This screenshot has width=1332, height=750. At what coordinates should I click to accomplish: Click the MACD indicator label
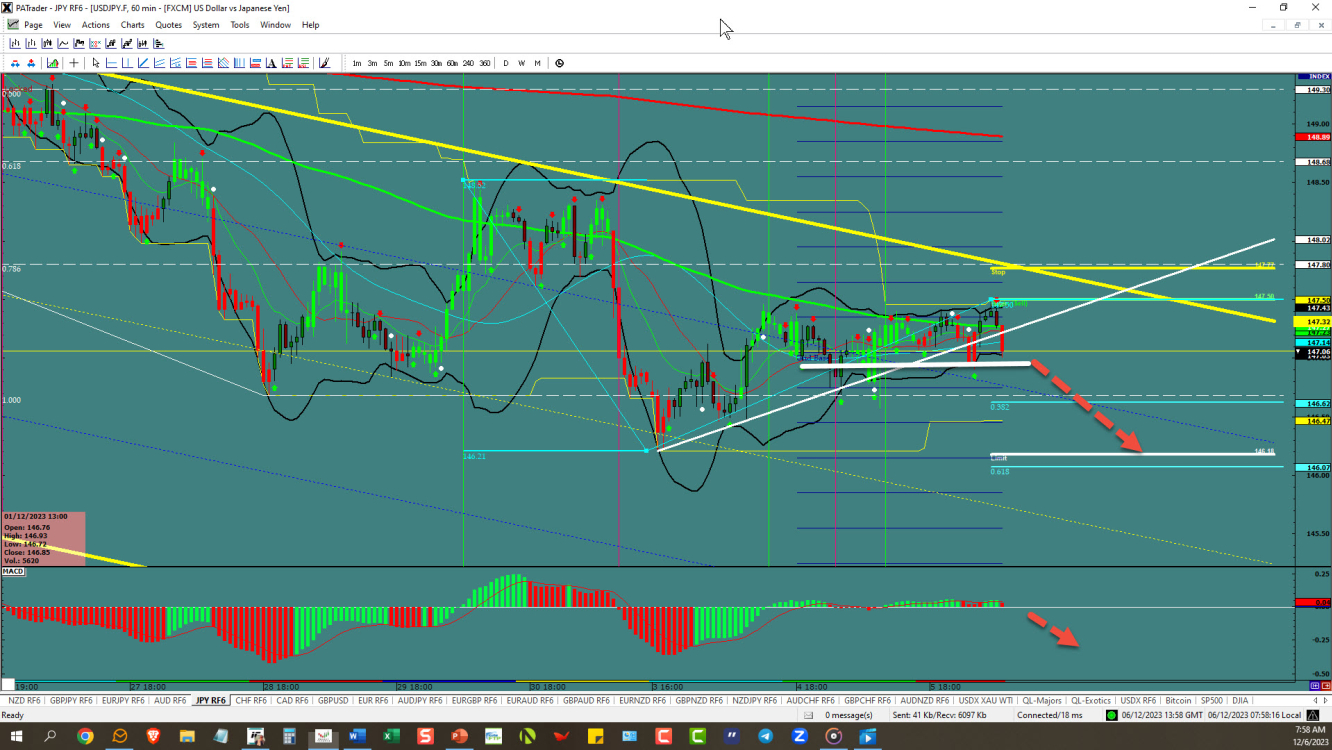[x=13, y=572]
